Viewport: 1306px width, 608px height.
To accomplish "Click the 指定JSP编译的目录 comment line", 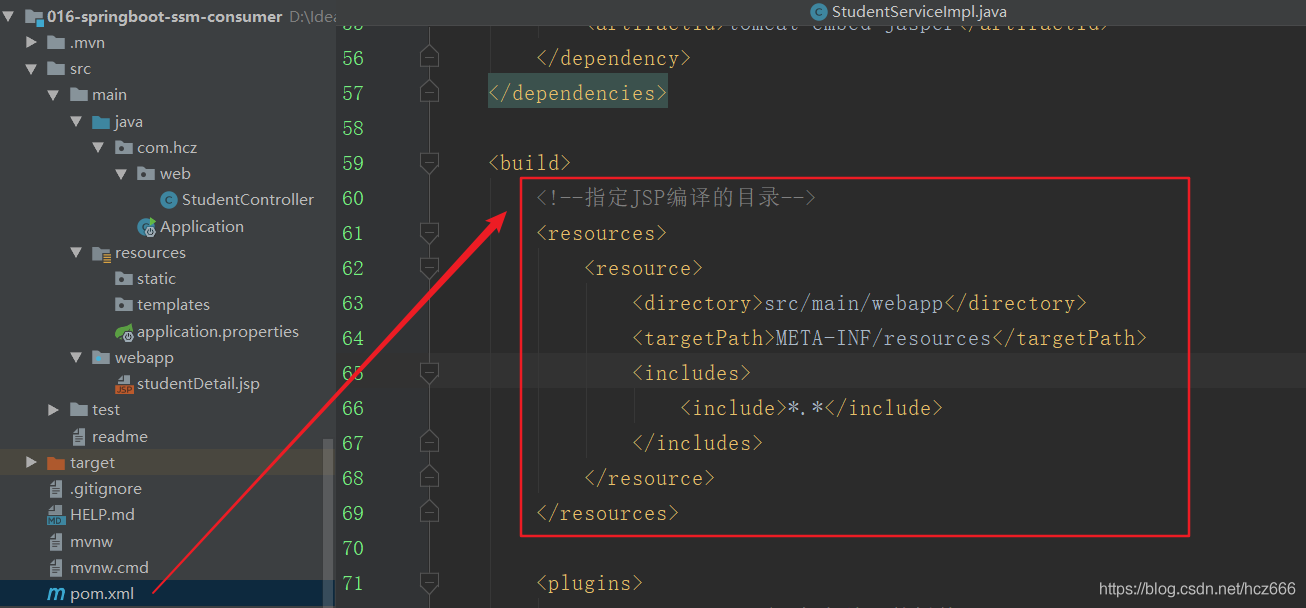I will tap(676, 198).
